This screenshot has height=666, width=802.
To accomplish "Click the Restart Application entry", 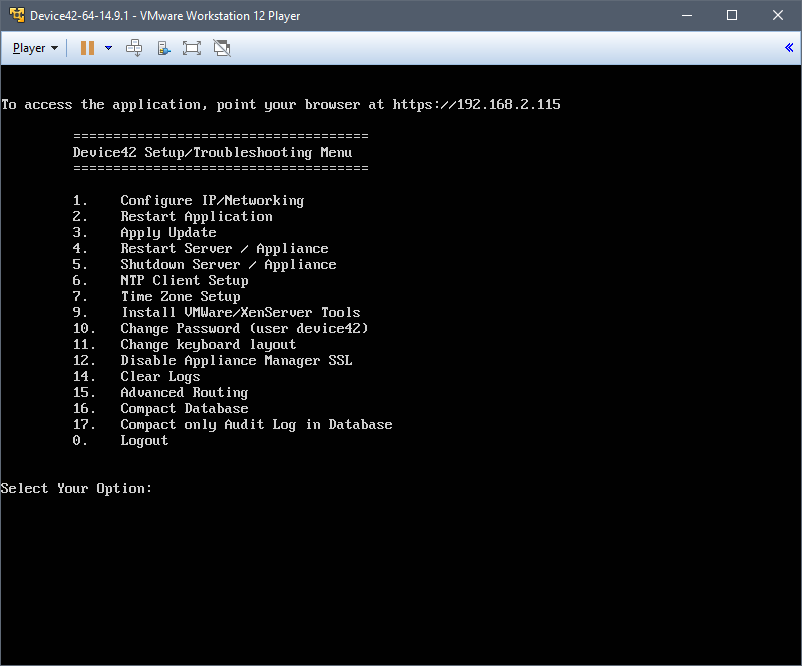I will point(196,216).
